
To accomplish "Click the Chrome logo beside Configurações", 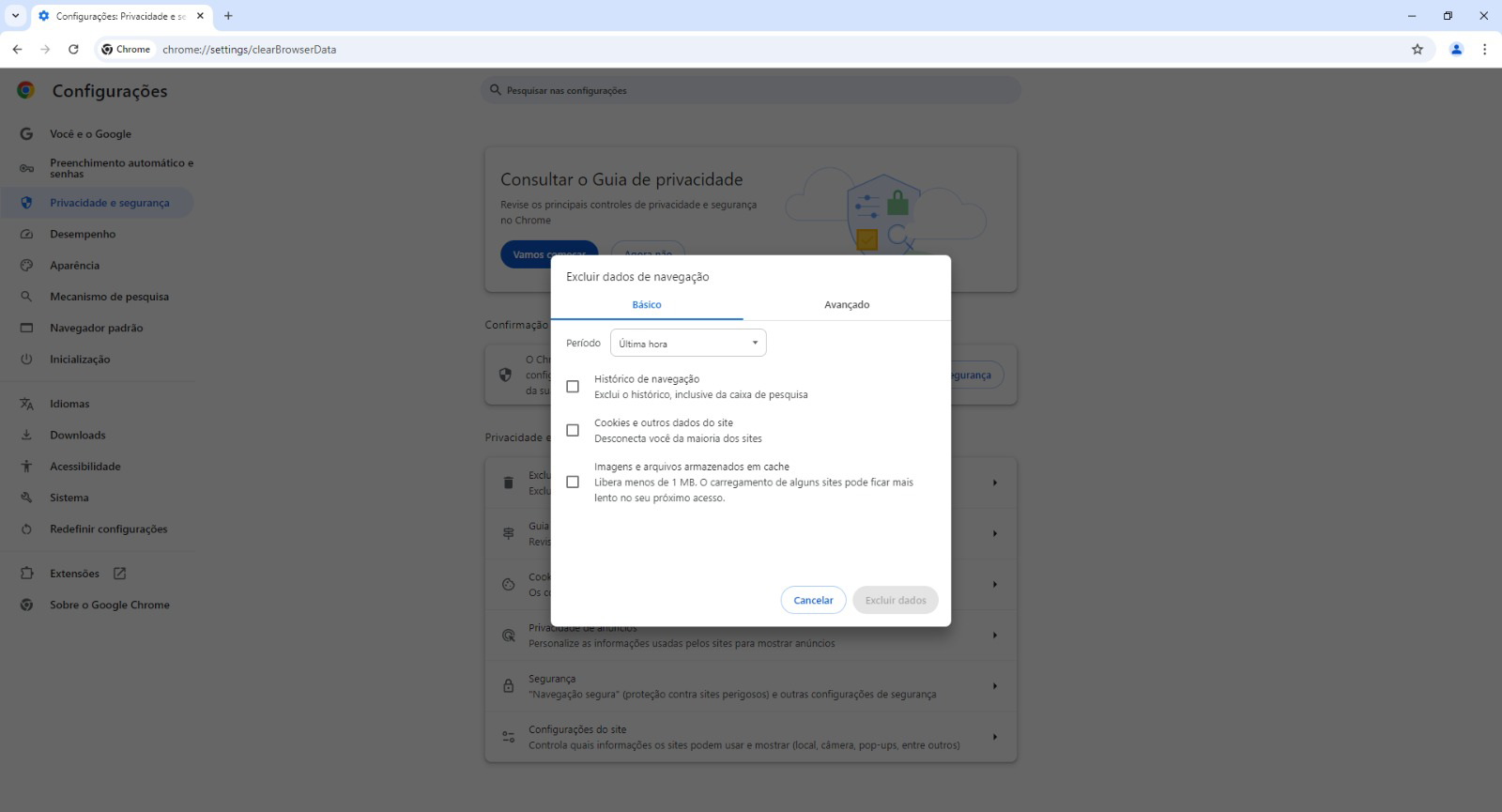I will pos(26,90).
